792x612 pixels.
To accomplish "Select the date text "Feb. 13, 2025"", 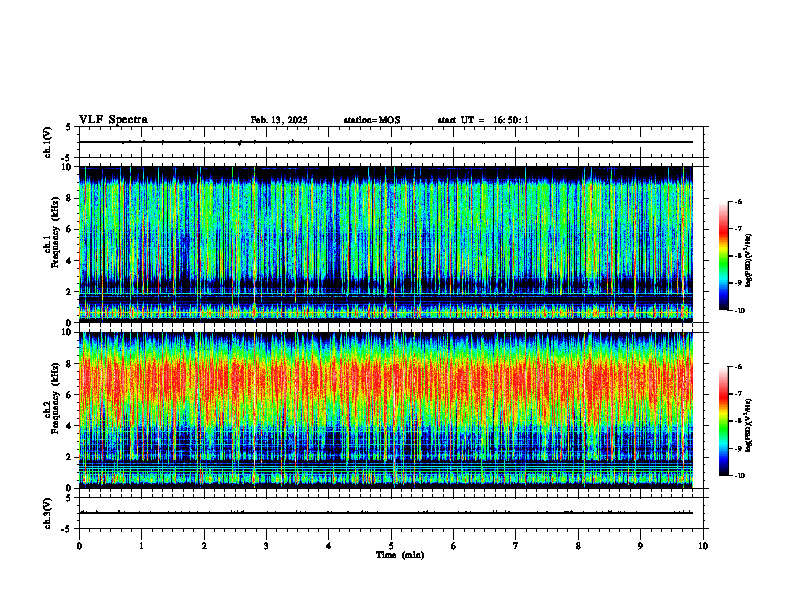I will 279,120.
